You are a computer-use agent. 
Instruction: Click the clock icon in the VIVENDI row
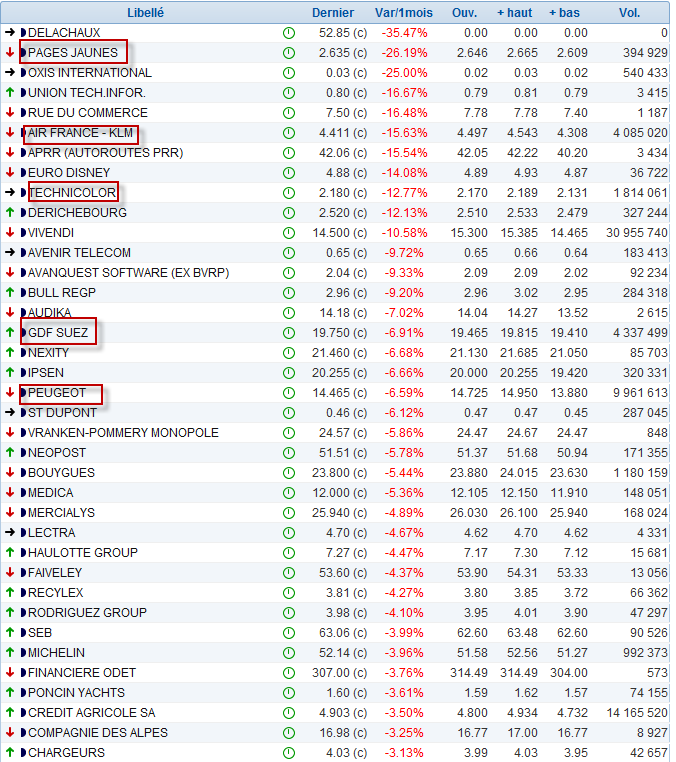(x=289, y=233)
